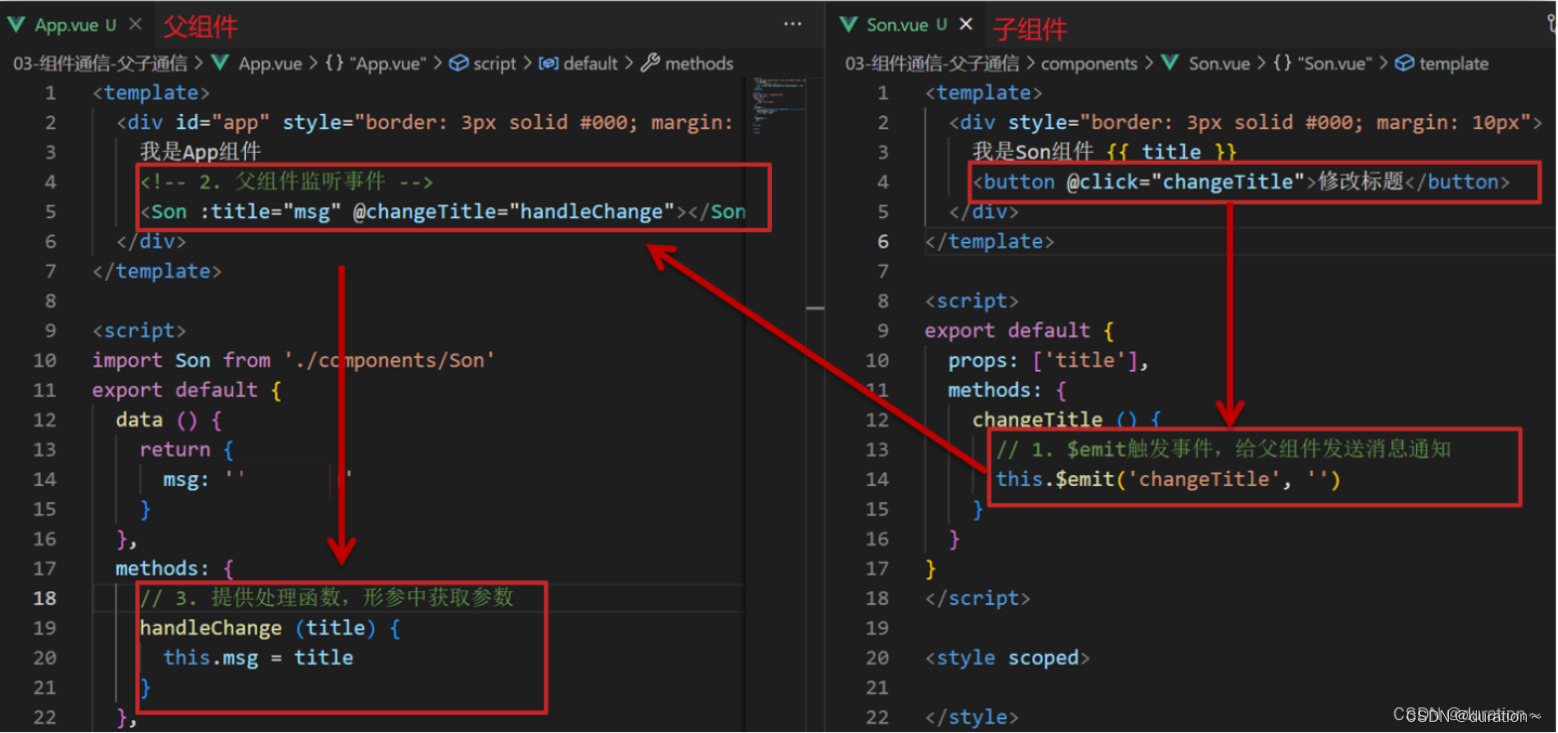Click line number 5 in App.vue gutter

(x=50, y=212)
